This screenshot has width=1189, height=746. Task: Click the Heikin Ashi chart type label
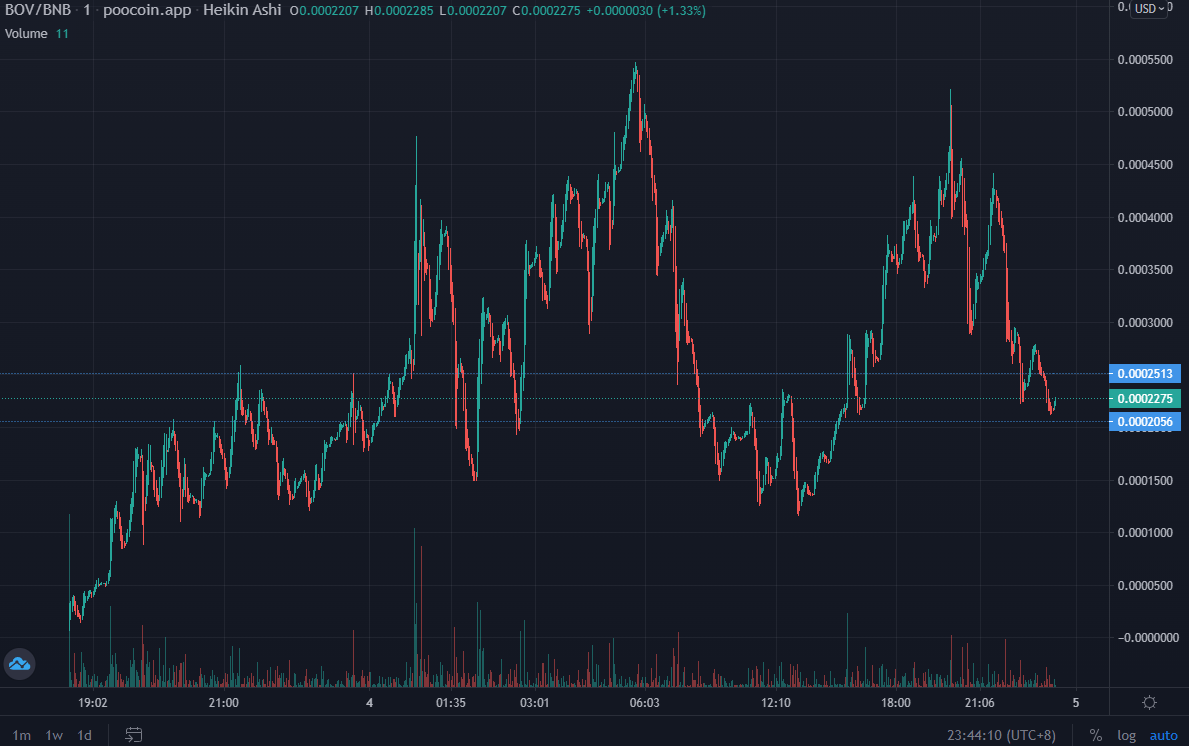tap(242, 11)
